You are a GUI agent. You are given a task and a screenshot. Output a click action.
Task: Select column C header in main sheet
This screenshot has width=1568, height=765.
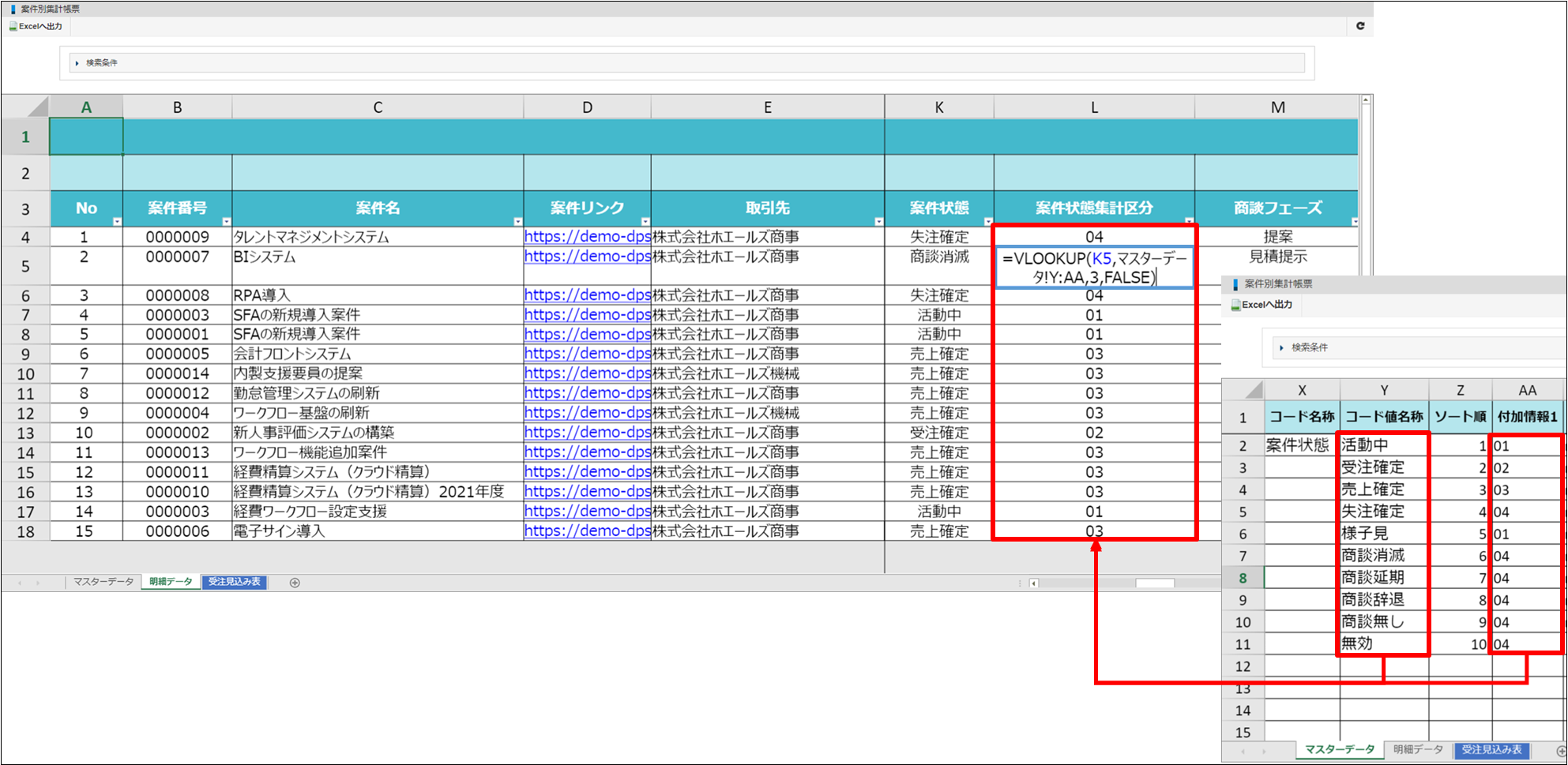[x=378, y=107]
